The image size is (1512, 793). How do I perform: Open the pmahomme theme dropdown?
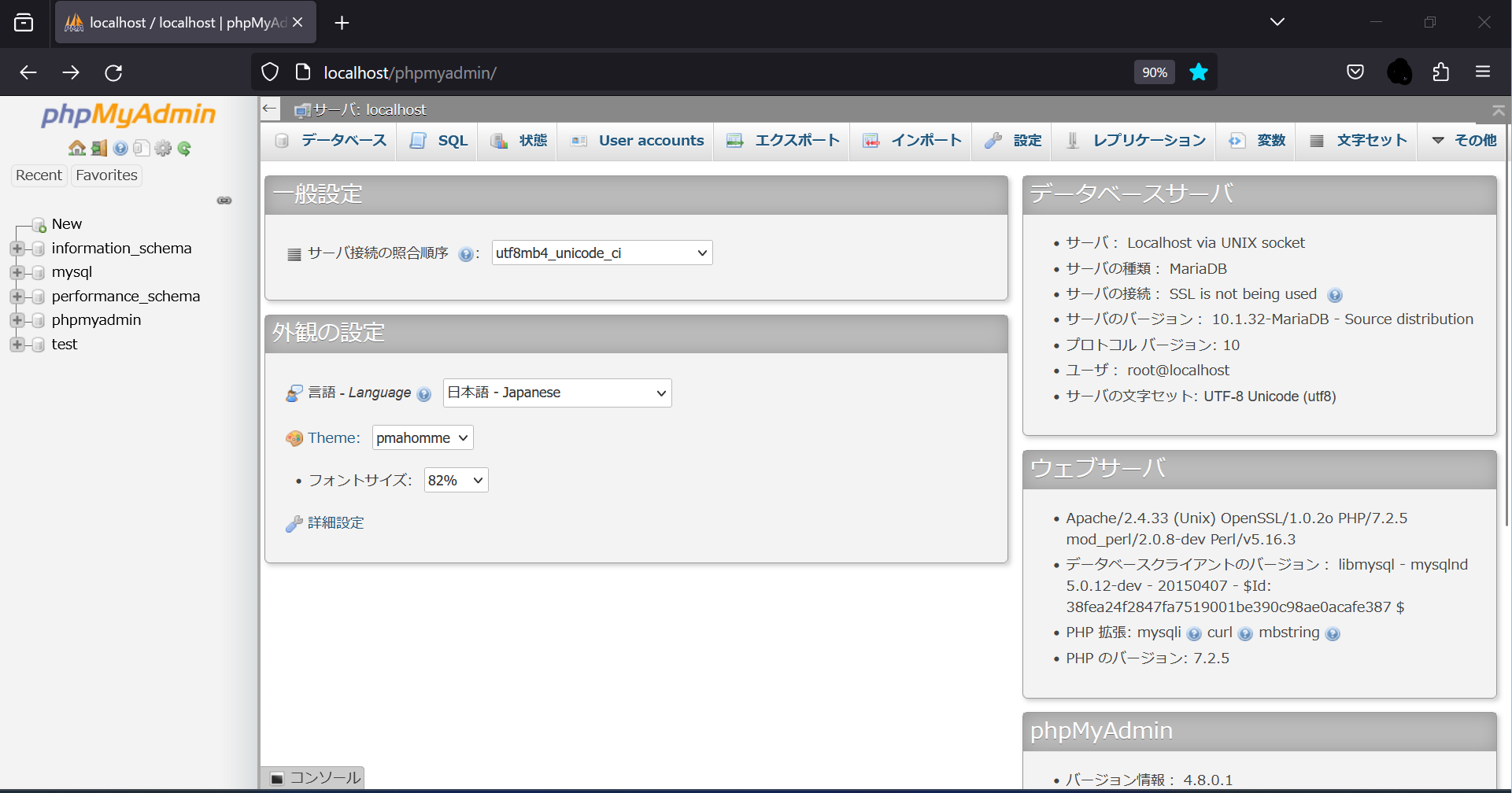pyautogui.click(x=423, y=437)
